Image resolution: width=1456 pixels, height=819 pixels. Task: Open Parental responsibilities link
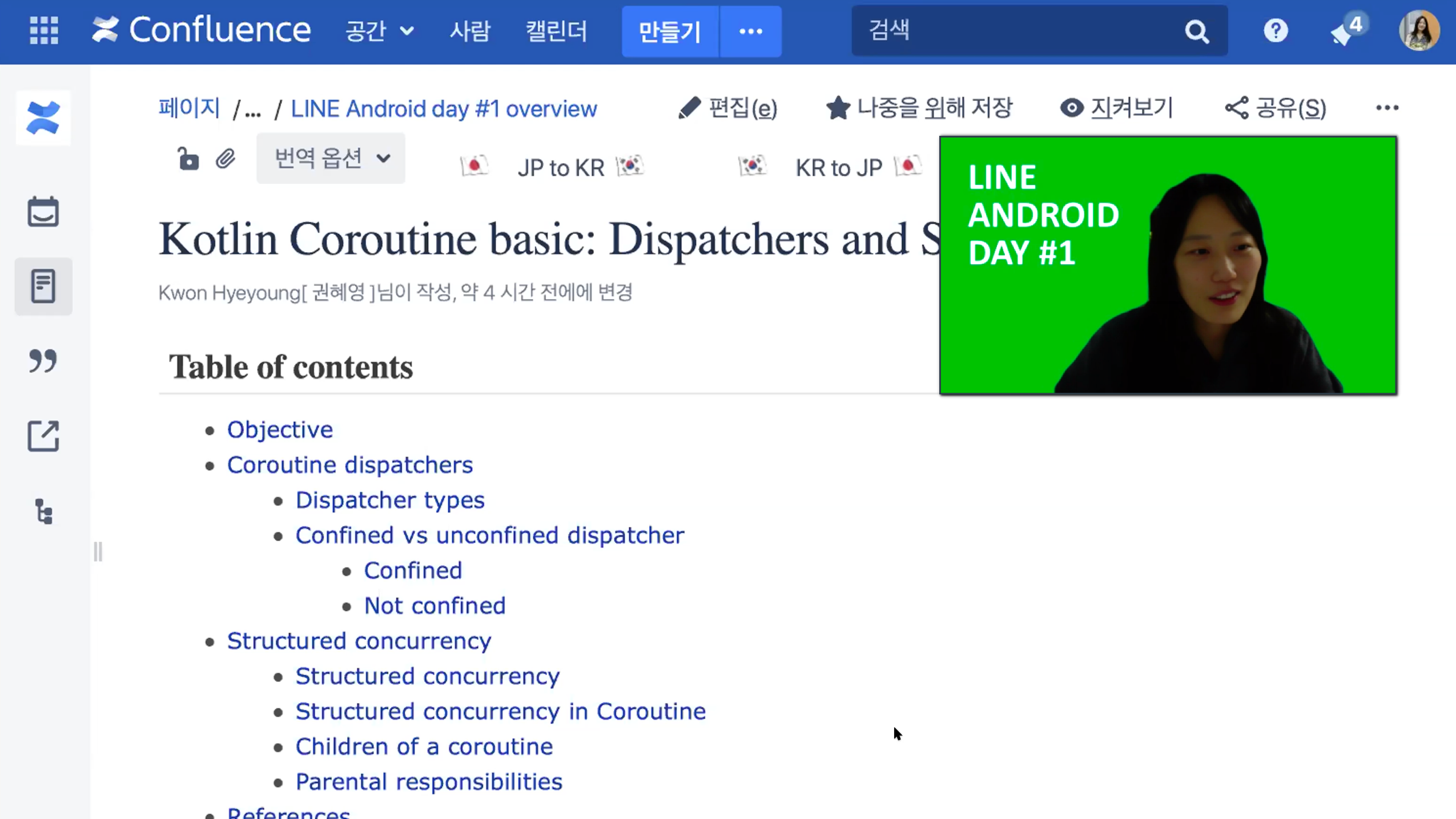(x=428, y=781)
